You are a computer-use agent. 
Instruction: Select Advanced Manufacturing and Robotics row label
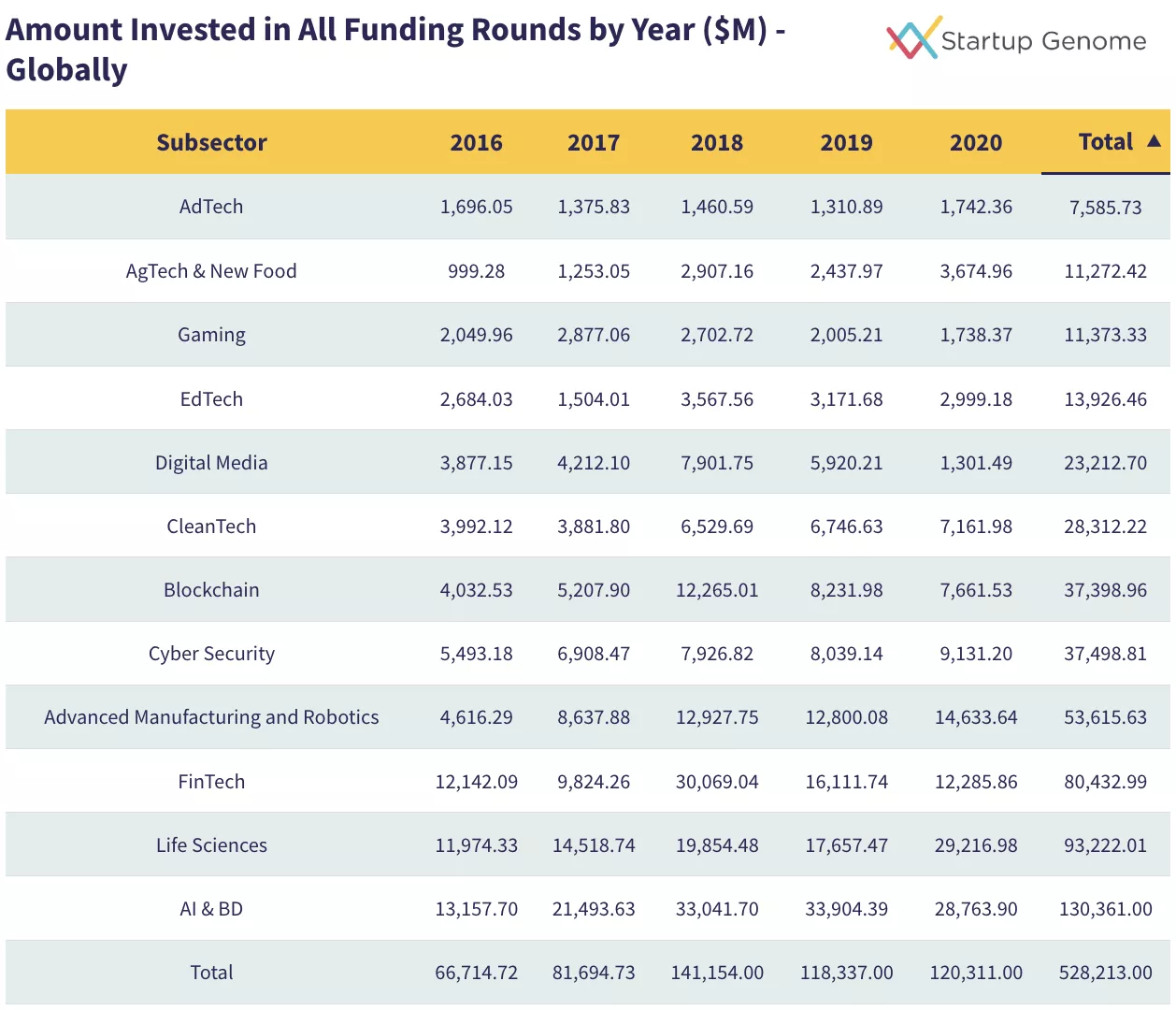211,717
